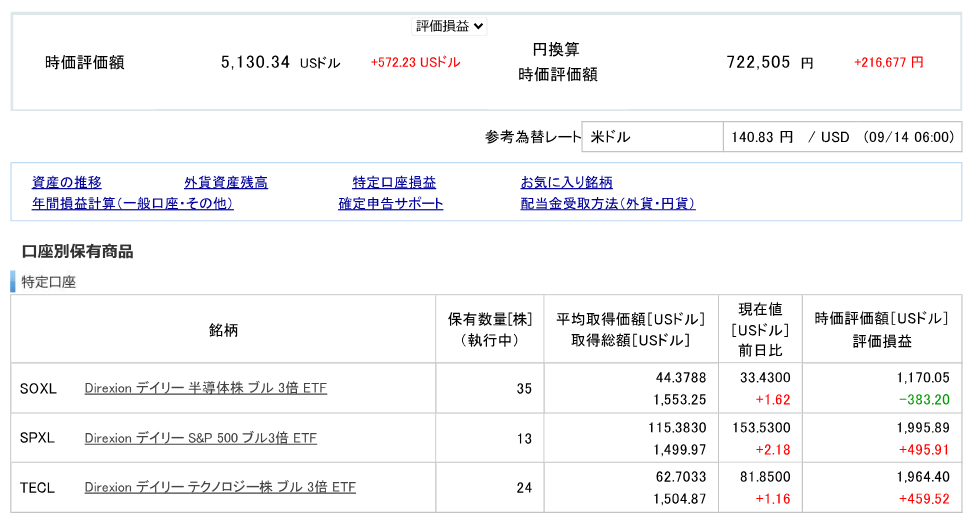Open お気に入り銘柄 link
The height and width of the screenshot is (529, 976).
click(566, 182)
